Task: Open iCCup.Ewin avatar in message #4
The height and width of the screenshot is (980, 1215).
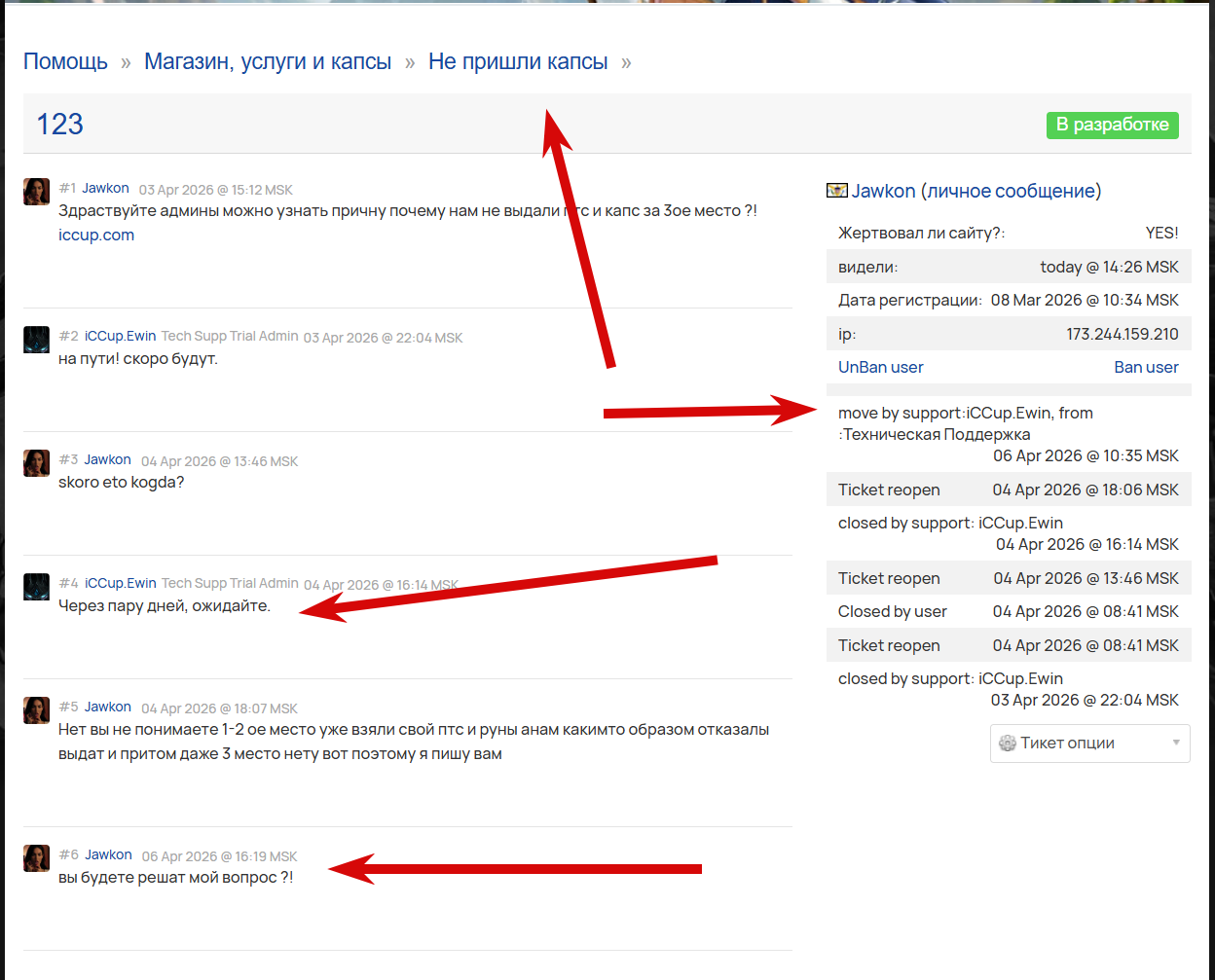Action: coord(36,586)
